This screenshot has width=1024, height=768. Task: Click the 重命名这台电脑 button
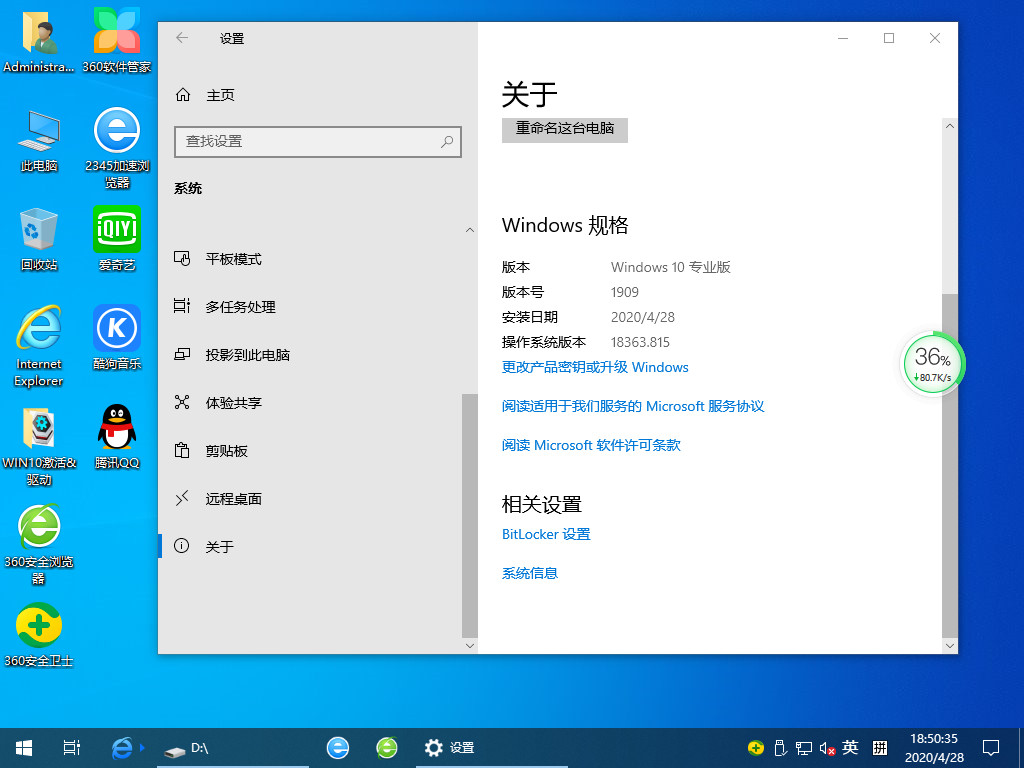tap(564, 130)
